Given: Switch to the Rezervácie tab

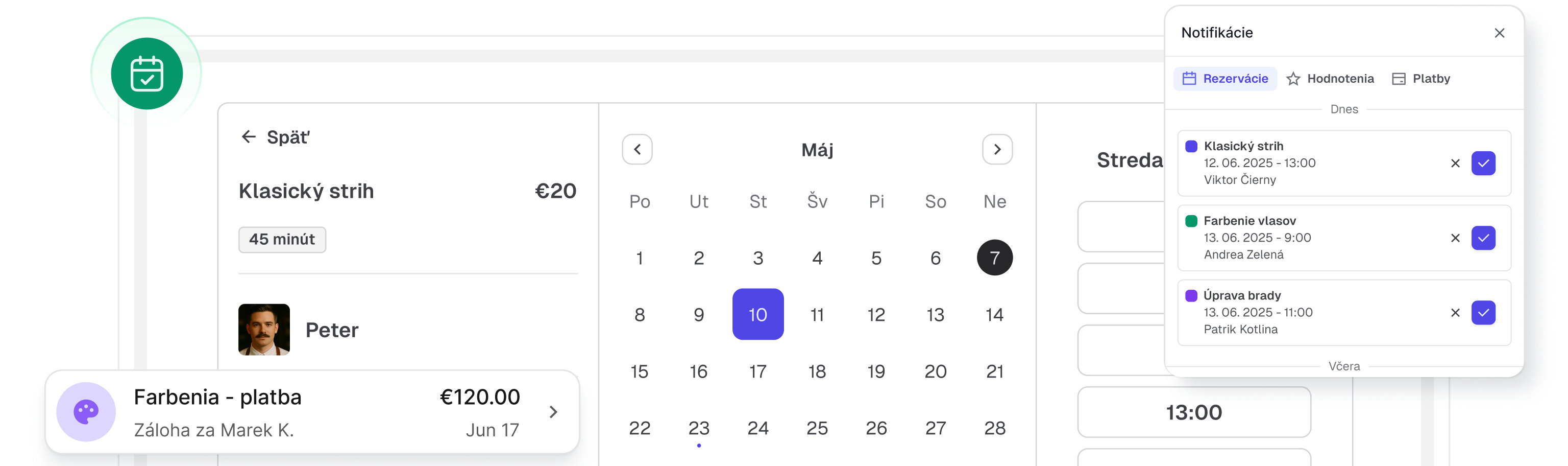Looking at the screenshot, I should (x=1224, y=79).
